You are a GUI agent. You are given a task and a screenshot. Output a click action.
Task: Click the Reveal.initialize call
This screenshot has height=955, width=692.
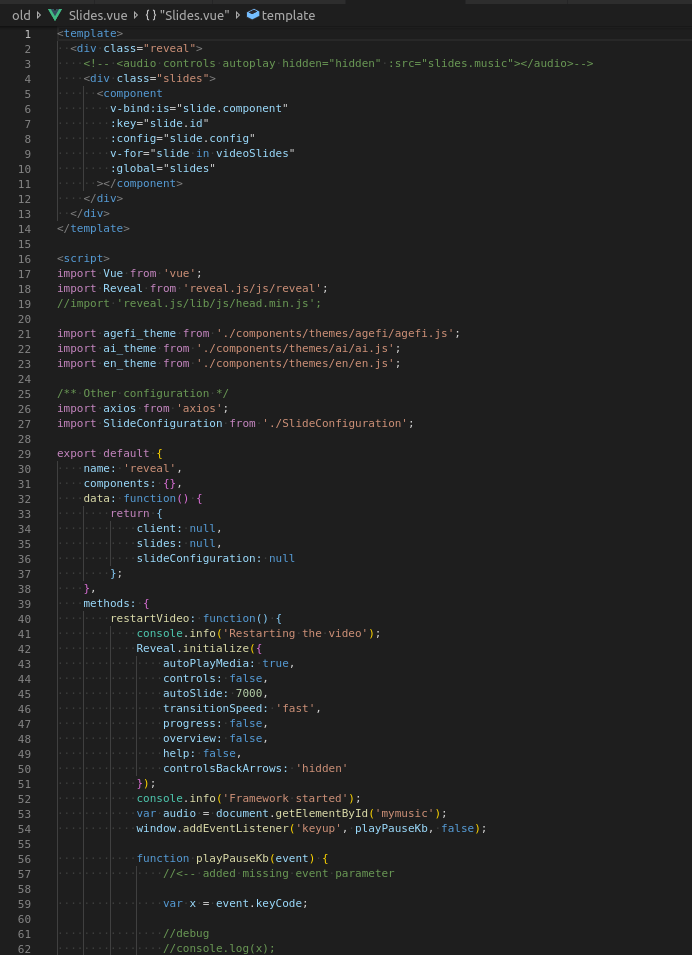[192, 648]
